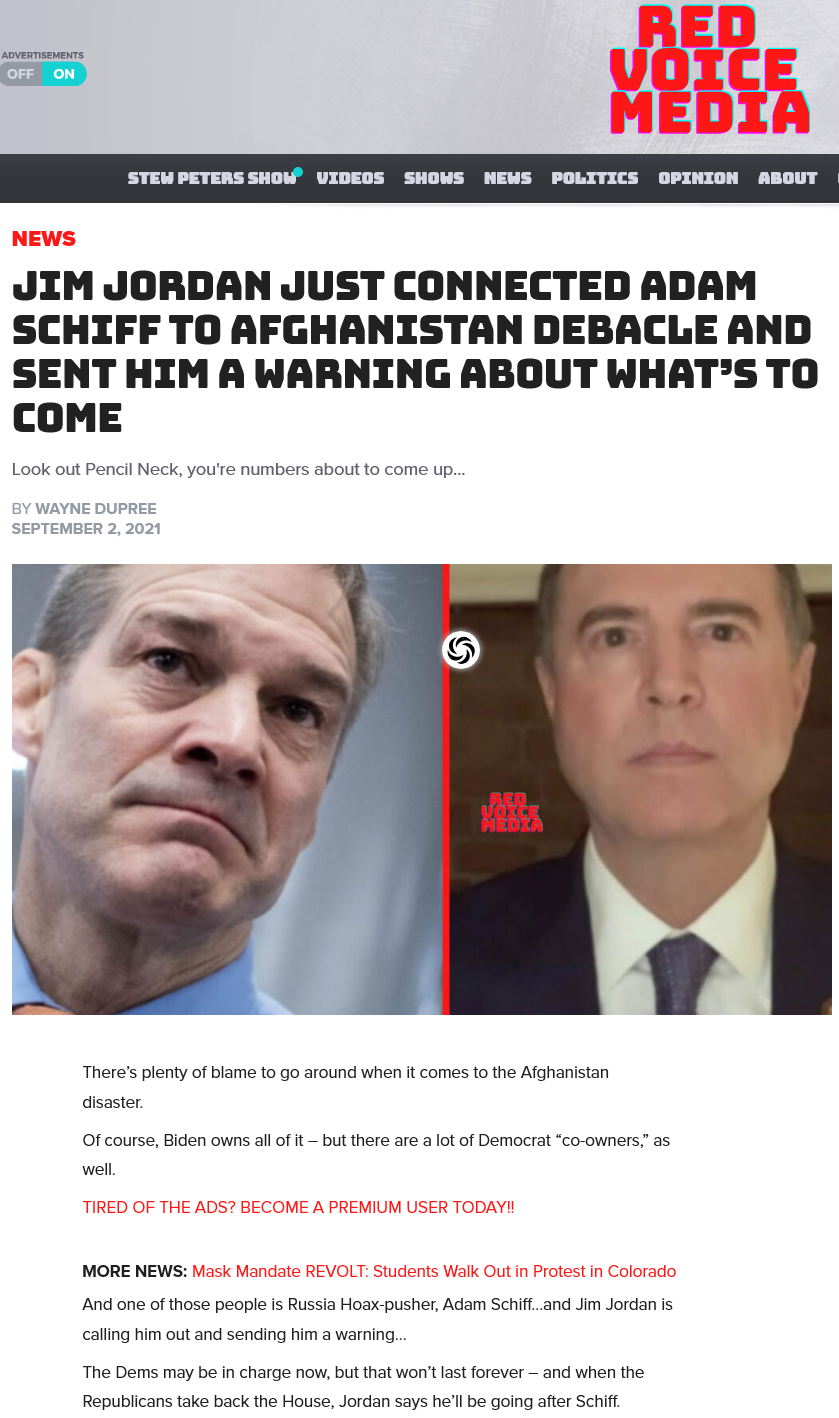Click the teal live dot beside Stew Peters Show
This screenshot has width=839, height=1418.
pyautogui.click(x=298, y=172)
